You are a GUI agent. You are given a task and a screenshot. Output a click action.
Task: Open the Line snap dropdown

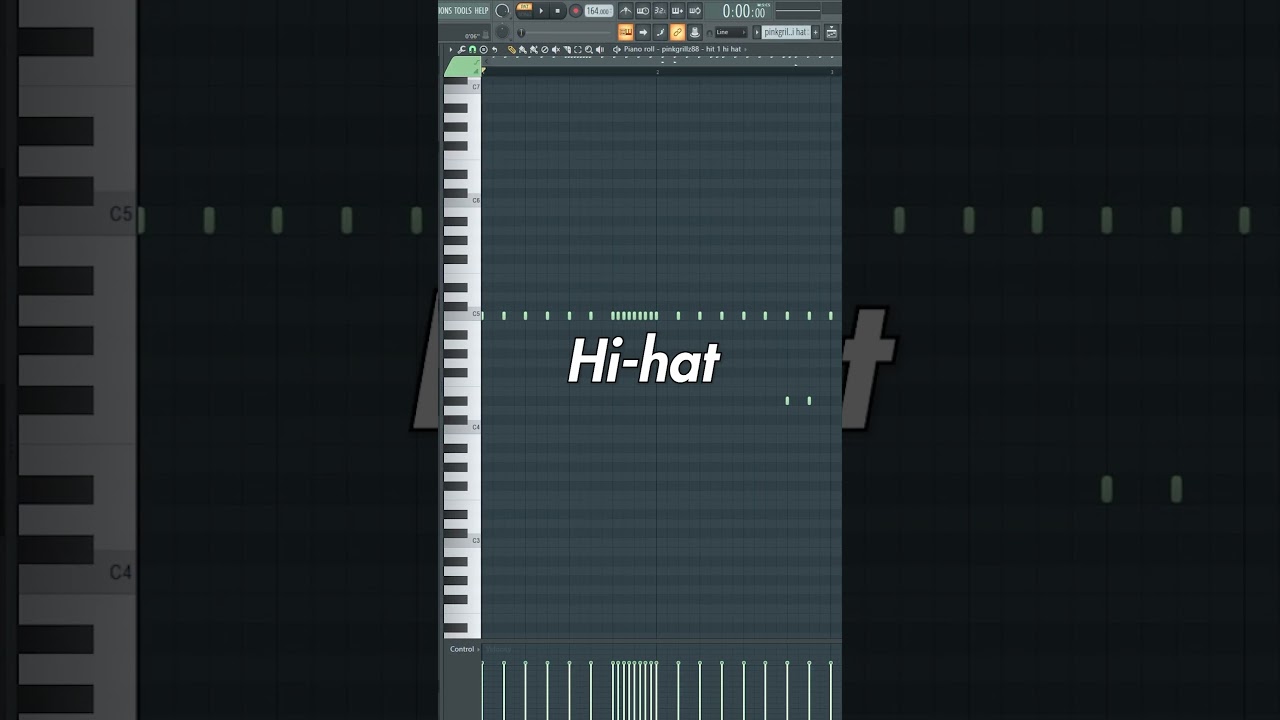731,32
